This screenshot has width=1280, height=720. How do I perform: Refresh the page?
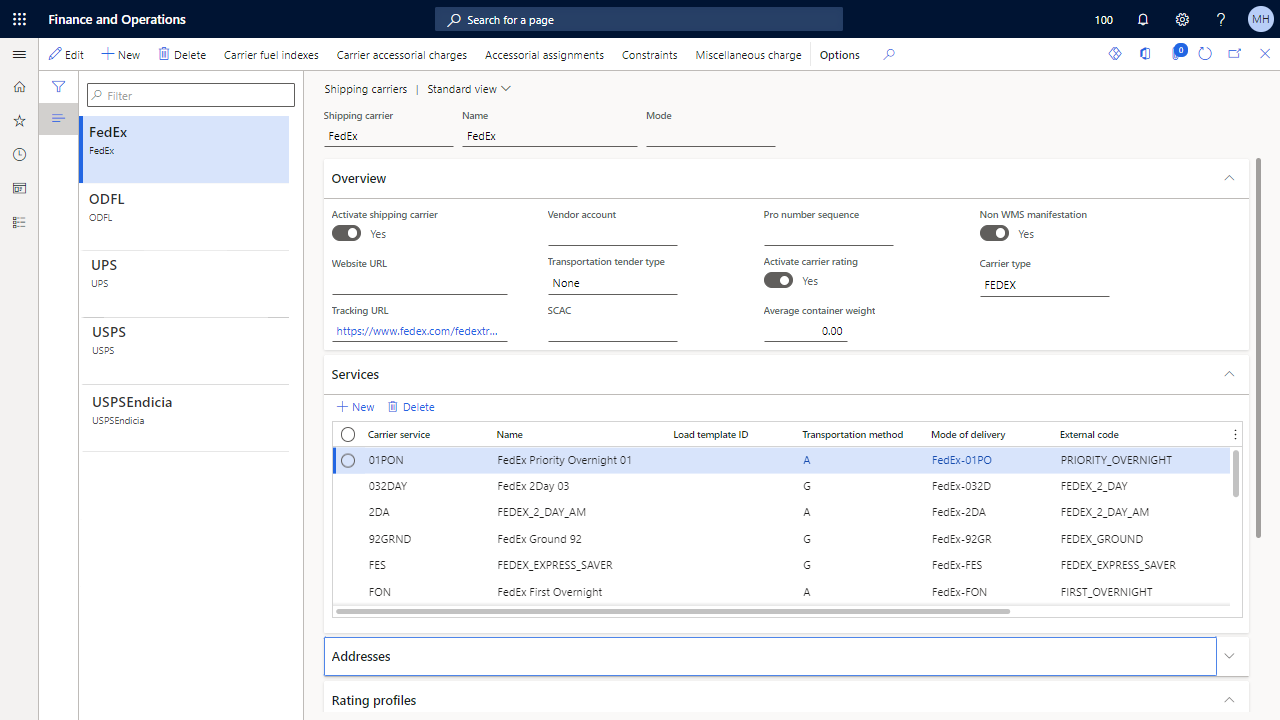pyautogui.click(x=1205, y=54)
